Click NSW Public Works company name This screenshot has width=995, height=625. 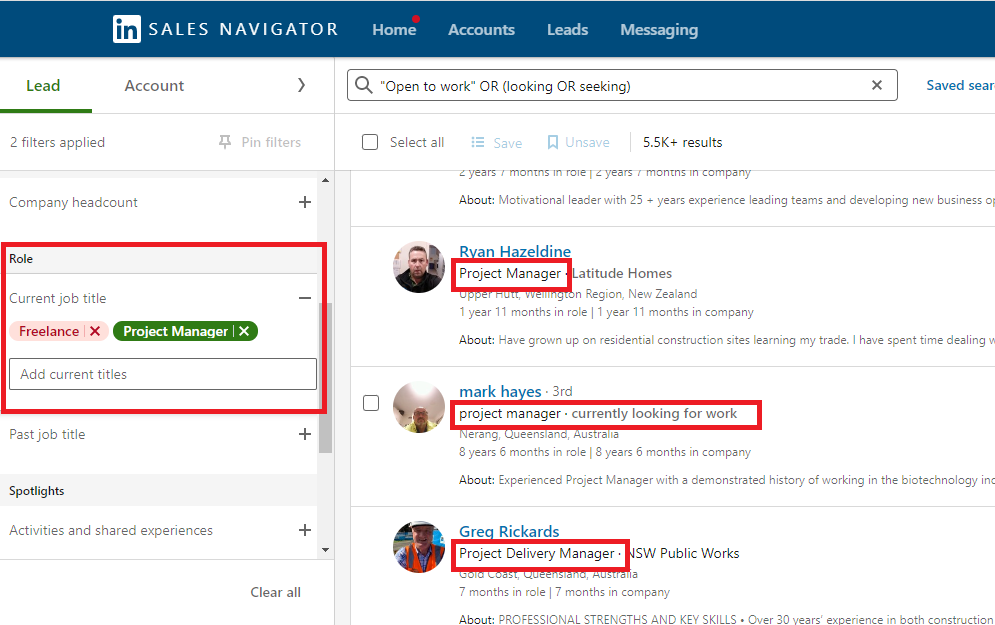click(683, 553)
